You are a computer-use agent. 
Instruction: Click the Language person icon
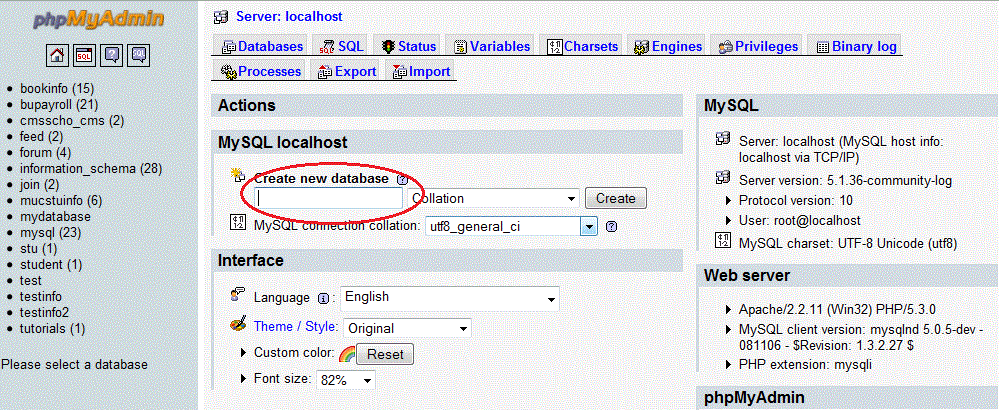coord(238,295)
